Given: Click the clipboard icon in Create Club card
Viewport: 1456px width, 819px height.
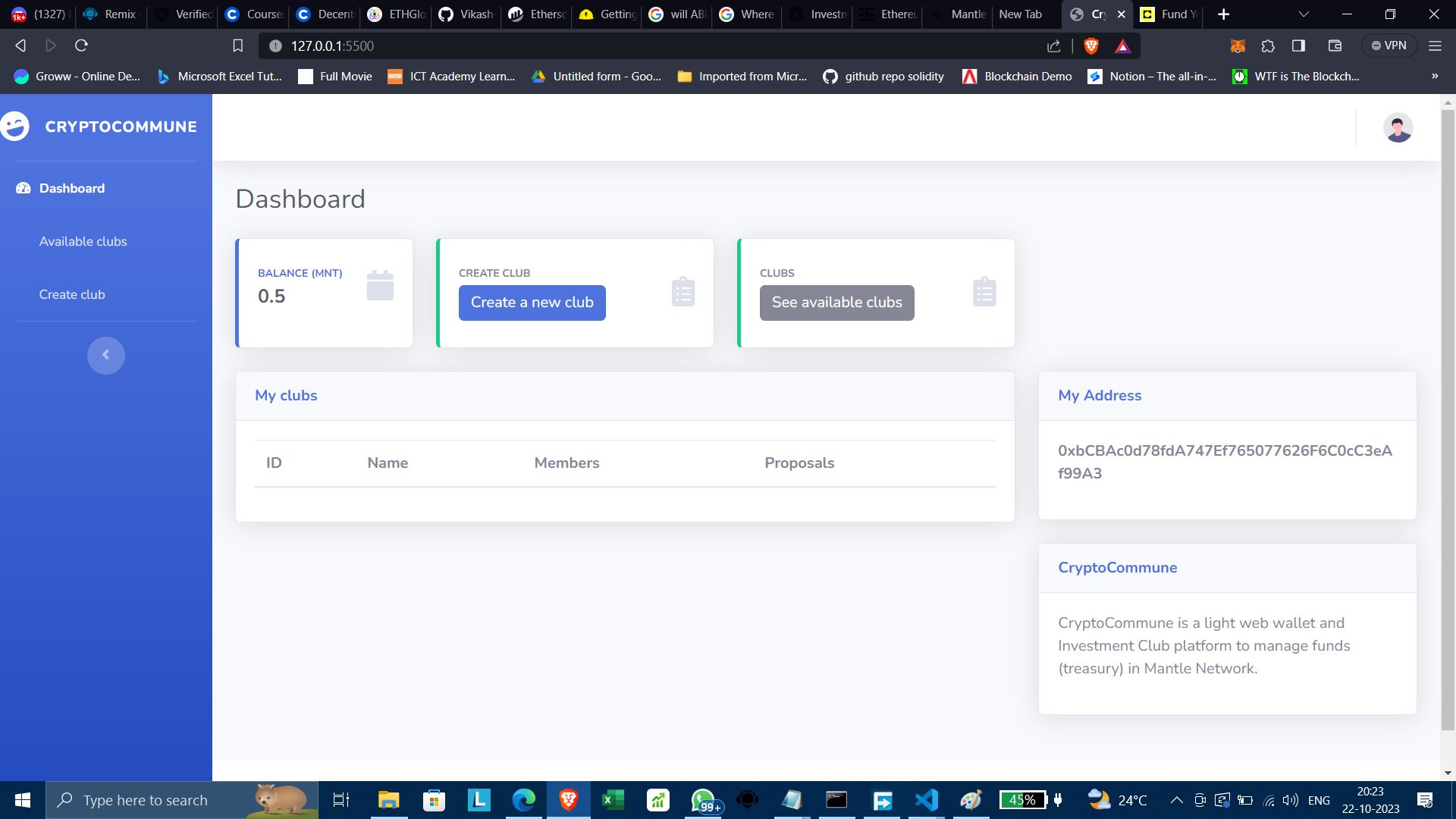Looking at the screenshot, I should (682, 292).
